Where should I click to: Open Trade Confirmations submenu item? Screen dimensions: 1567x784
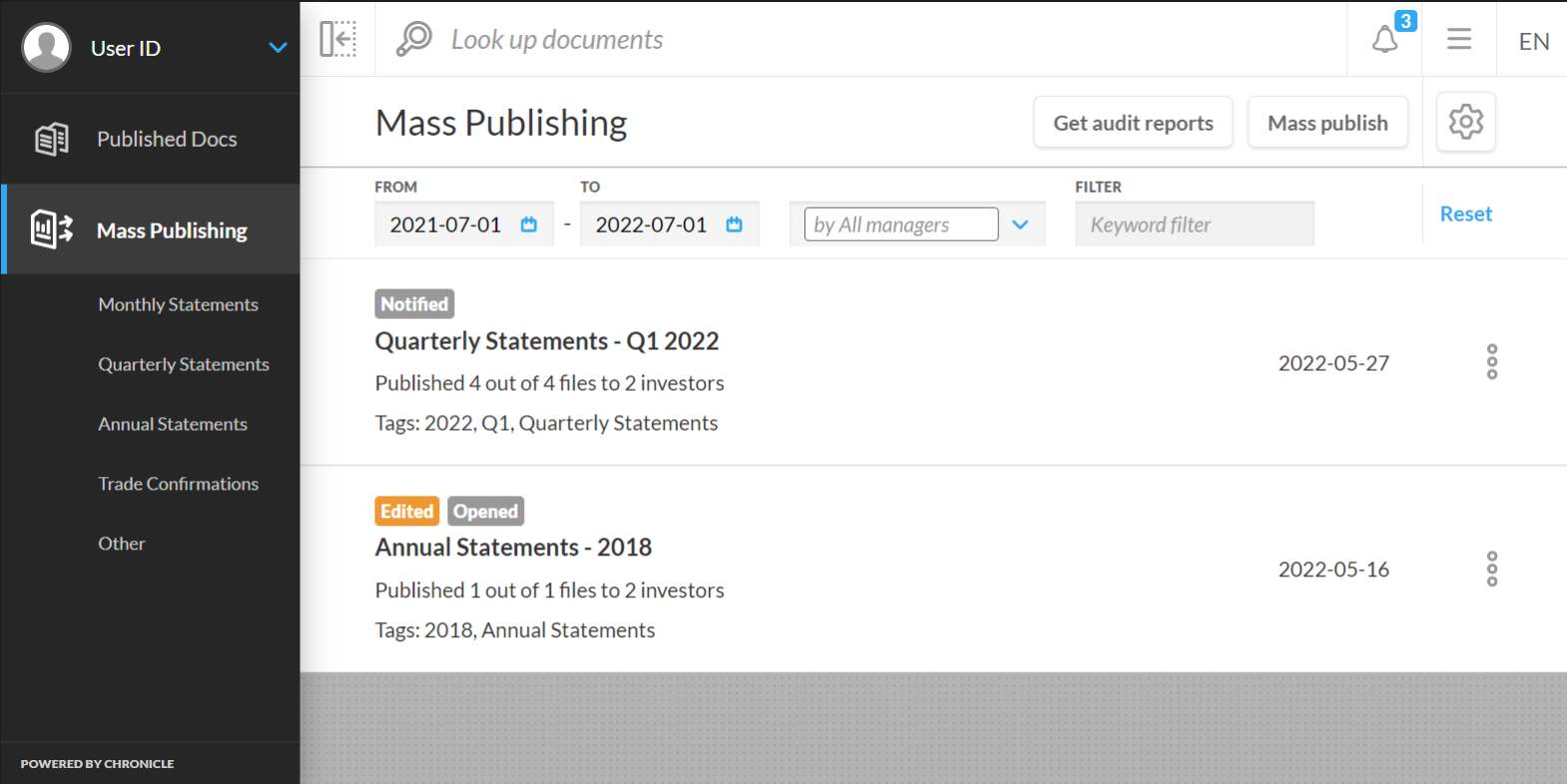[178, 484]
